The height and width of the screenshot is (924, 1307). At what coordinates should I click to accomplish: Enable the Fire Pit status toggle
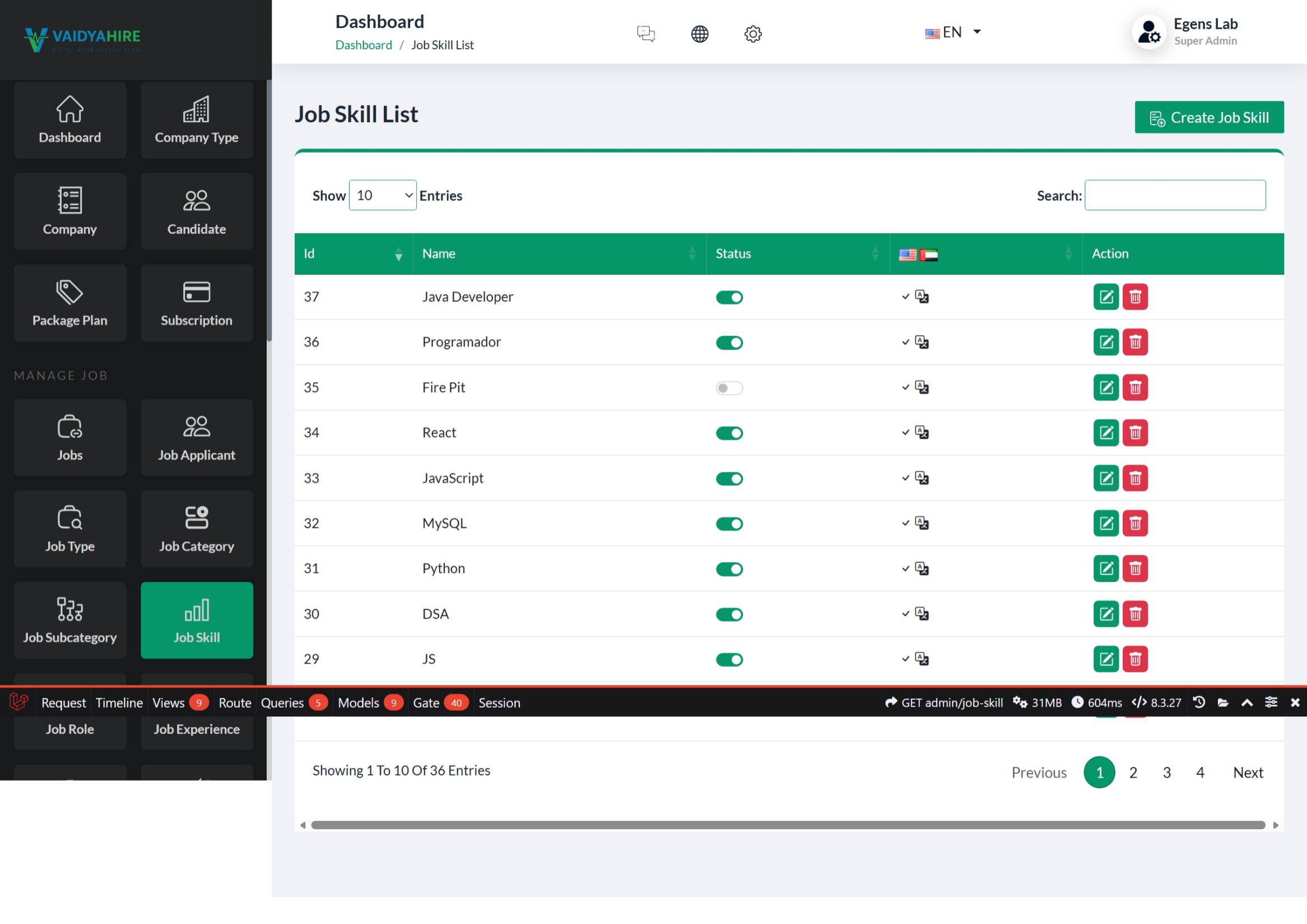coord(729,388)
